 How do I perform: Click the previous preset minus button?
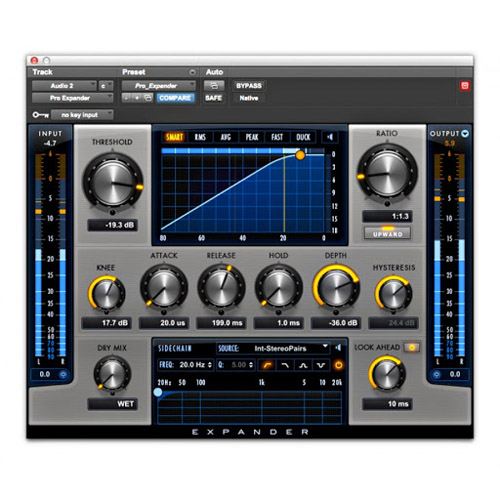point(126,98)
